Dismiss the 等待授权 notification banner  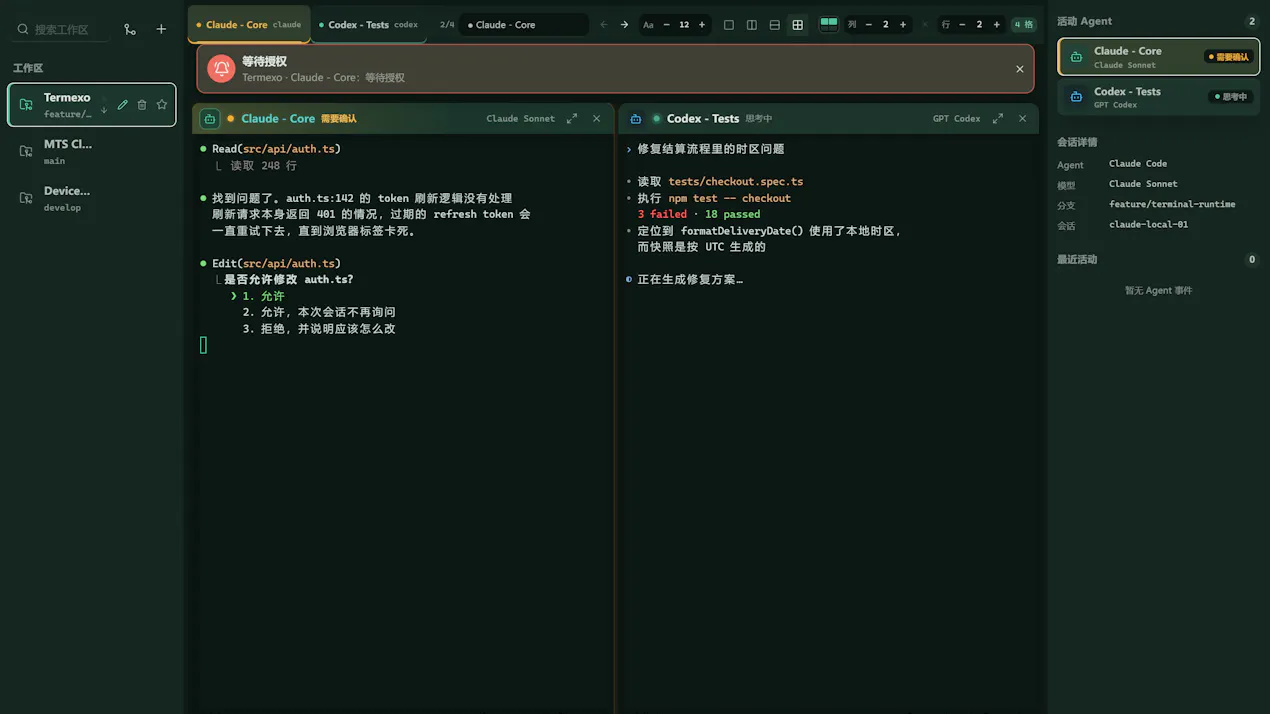[x=1020, y=69]
